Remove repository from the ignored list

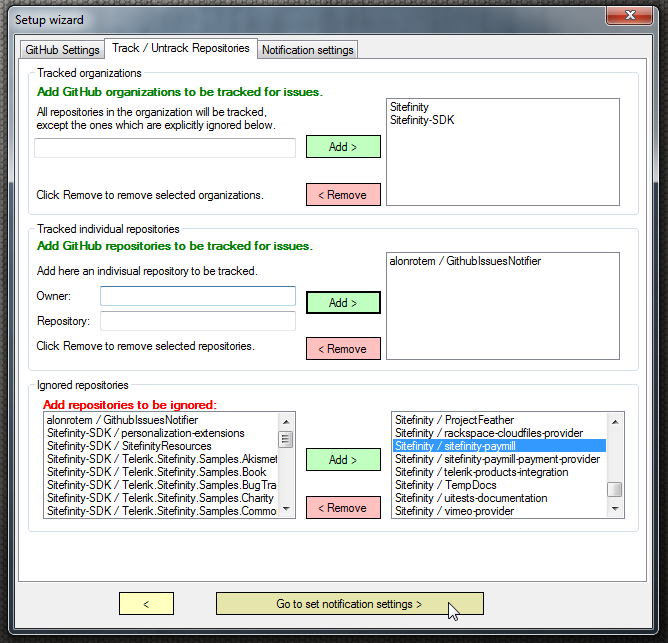(x=343, y=507)
